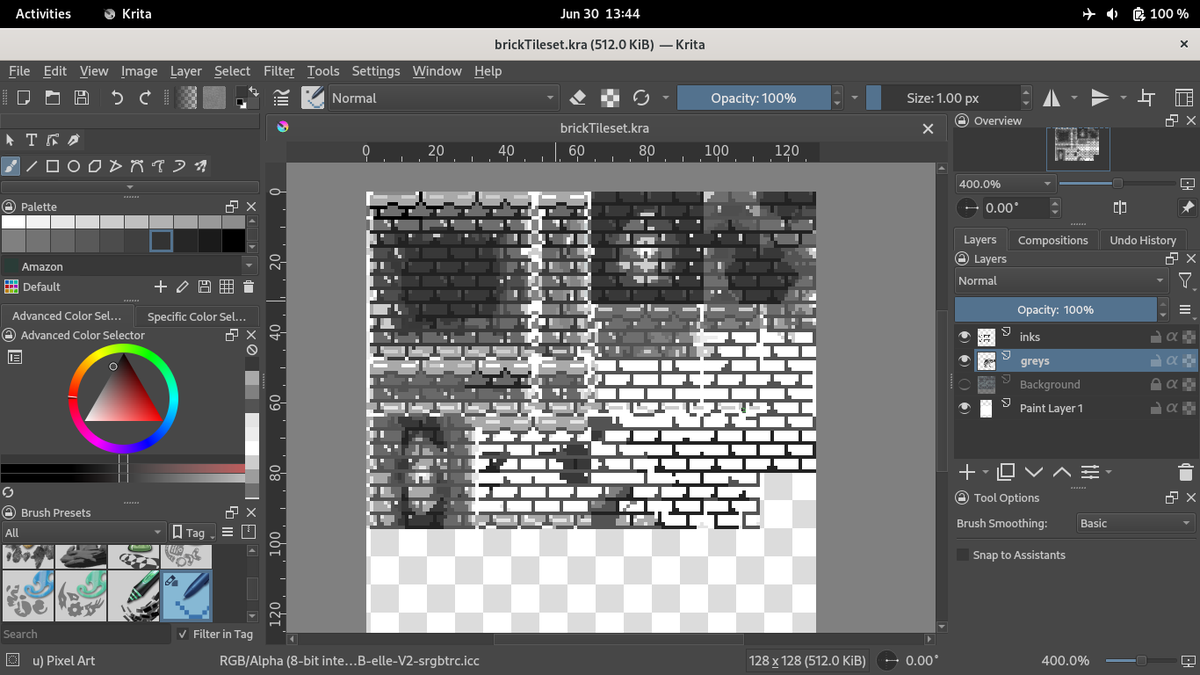1200x675 pixels.
Task: Uncheck Filter in Tag checkbox
Action: coord(182,634)
